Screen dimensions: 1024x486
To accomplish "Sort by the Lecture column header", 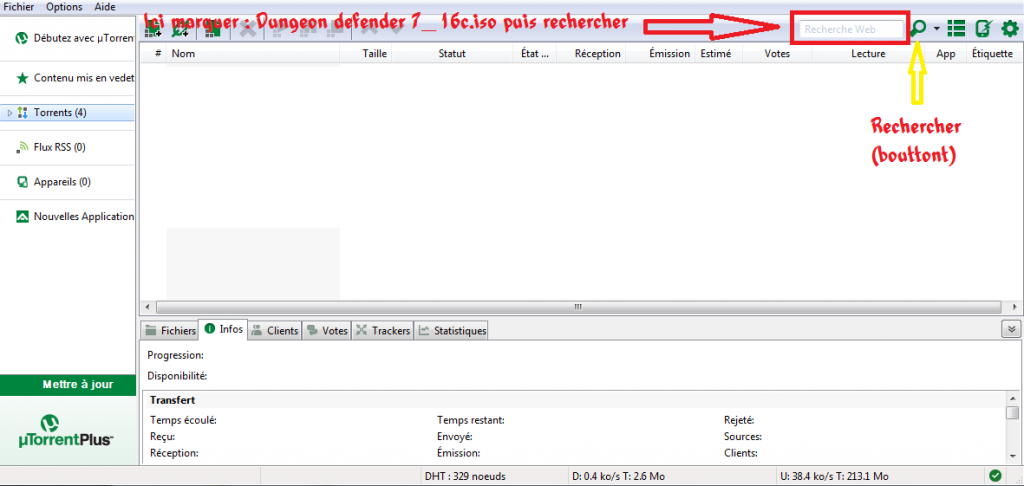I will [x=868, y=54].
